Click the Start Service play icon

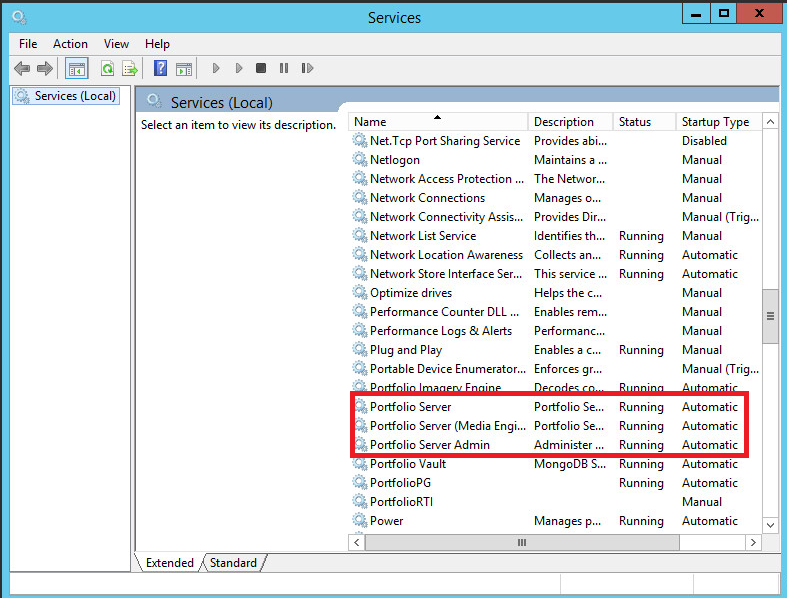216,68
